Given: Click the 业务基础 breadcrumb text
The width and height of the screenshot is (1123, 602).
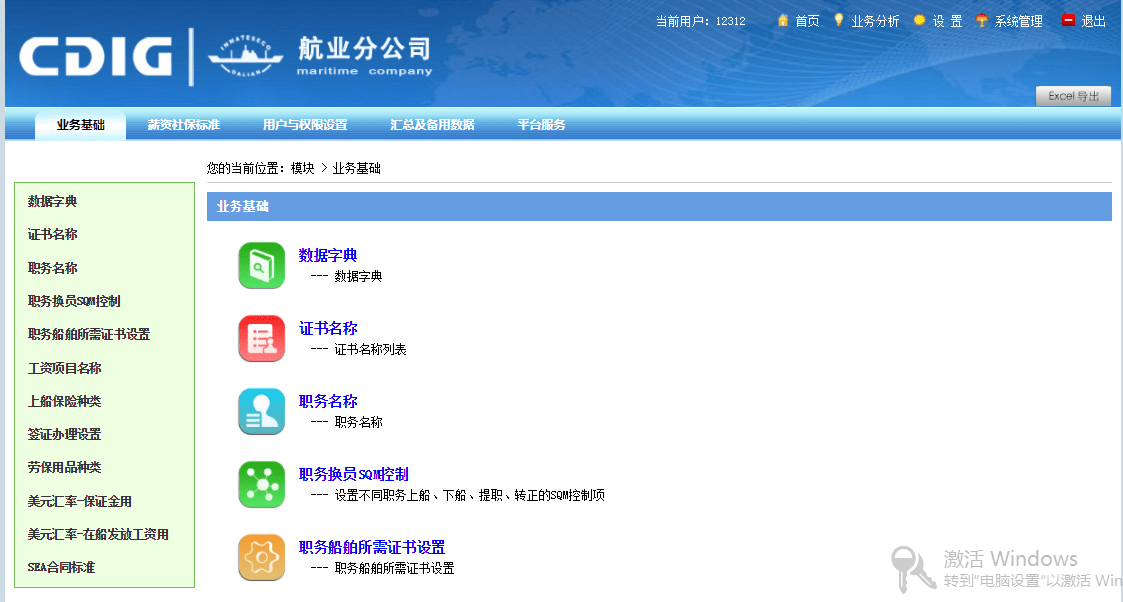Looking at the screenshot, I should tap(357, 168).
